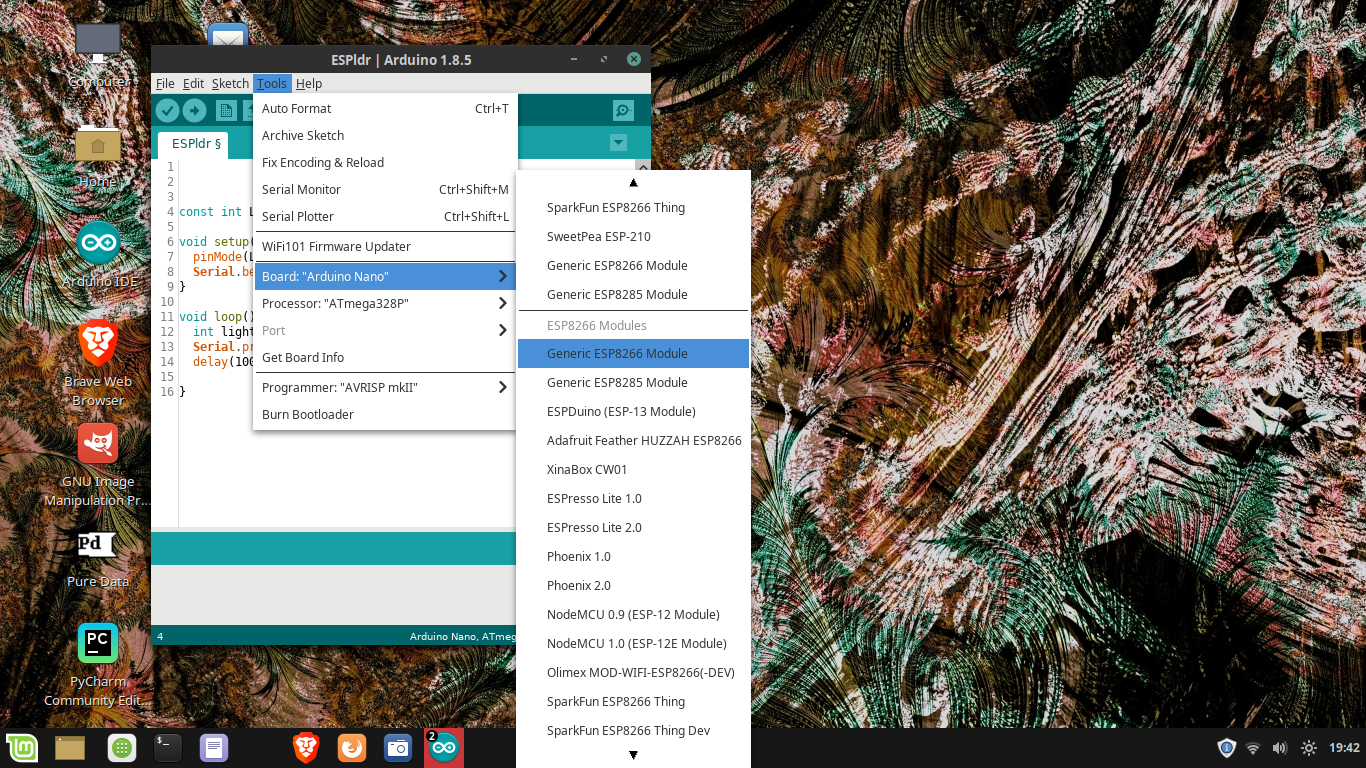The image size is (1366, 768).
Task: Select Fix Encoding & Reload
Action: point(385,162)
